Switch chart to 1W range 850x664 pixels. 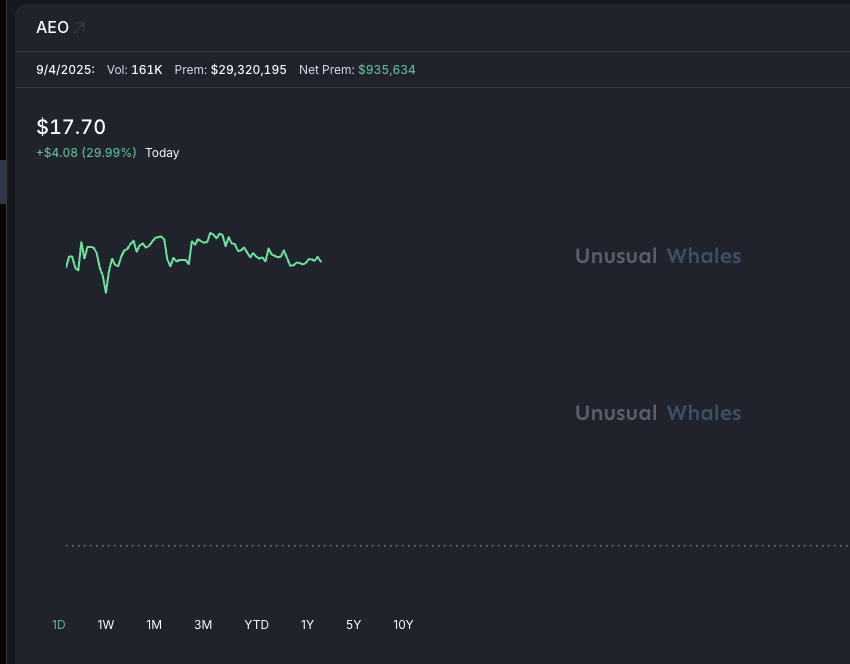(x=106, y=625)
